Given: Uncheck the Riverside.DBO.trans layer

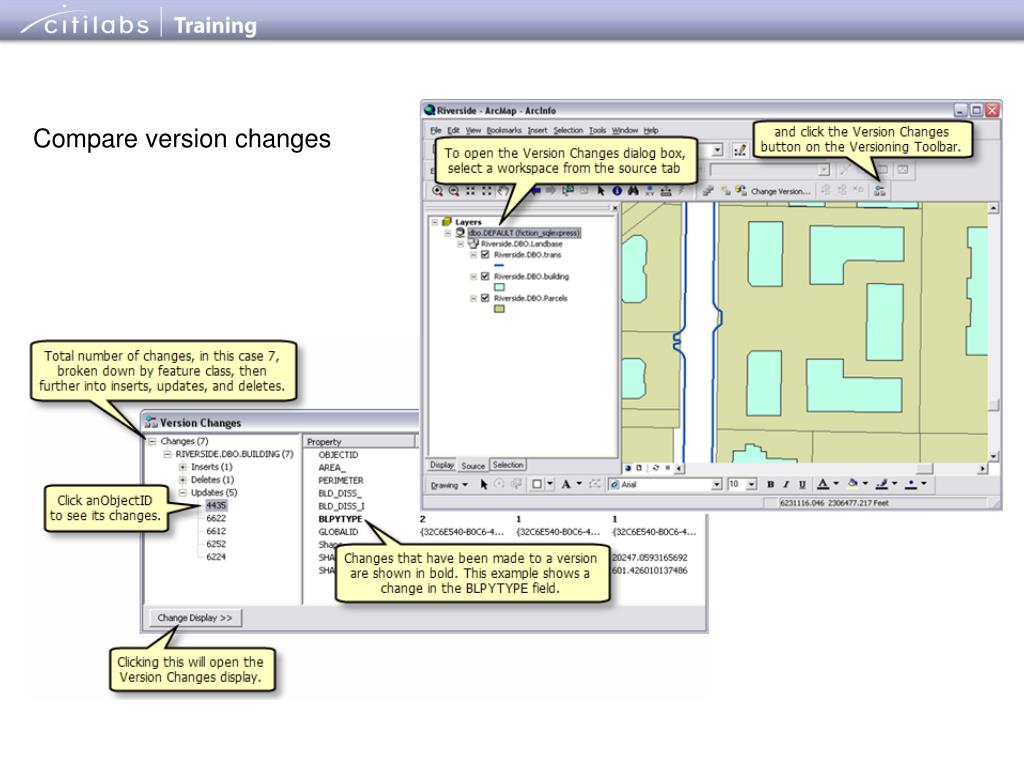Looking at the screenshot, I should [x=485, y=255].
